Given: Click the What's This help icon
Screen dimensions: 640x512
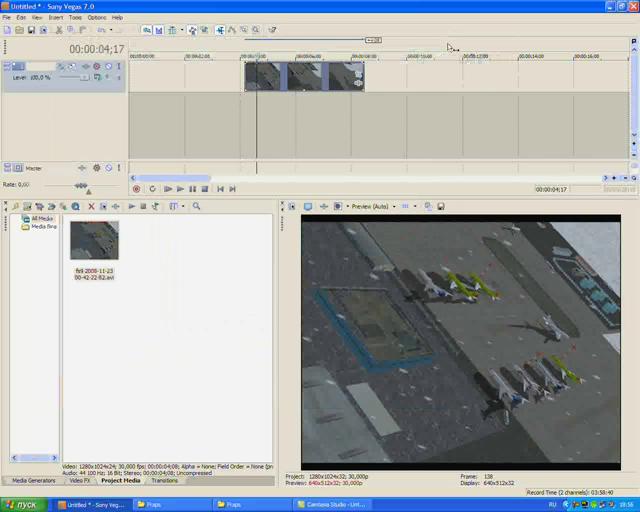Looking at the screenshot, I should (272, 30).
